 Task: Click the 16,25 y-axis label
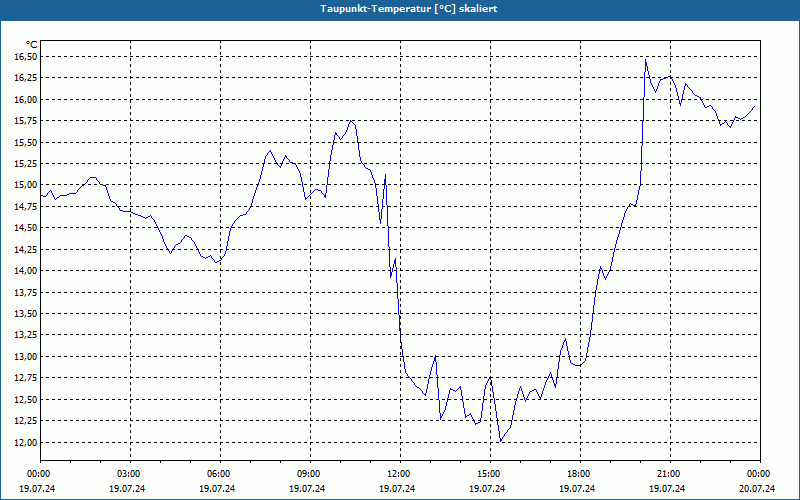[26, 78]
